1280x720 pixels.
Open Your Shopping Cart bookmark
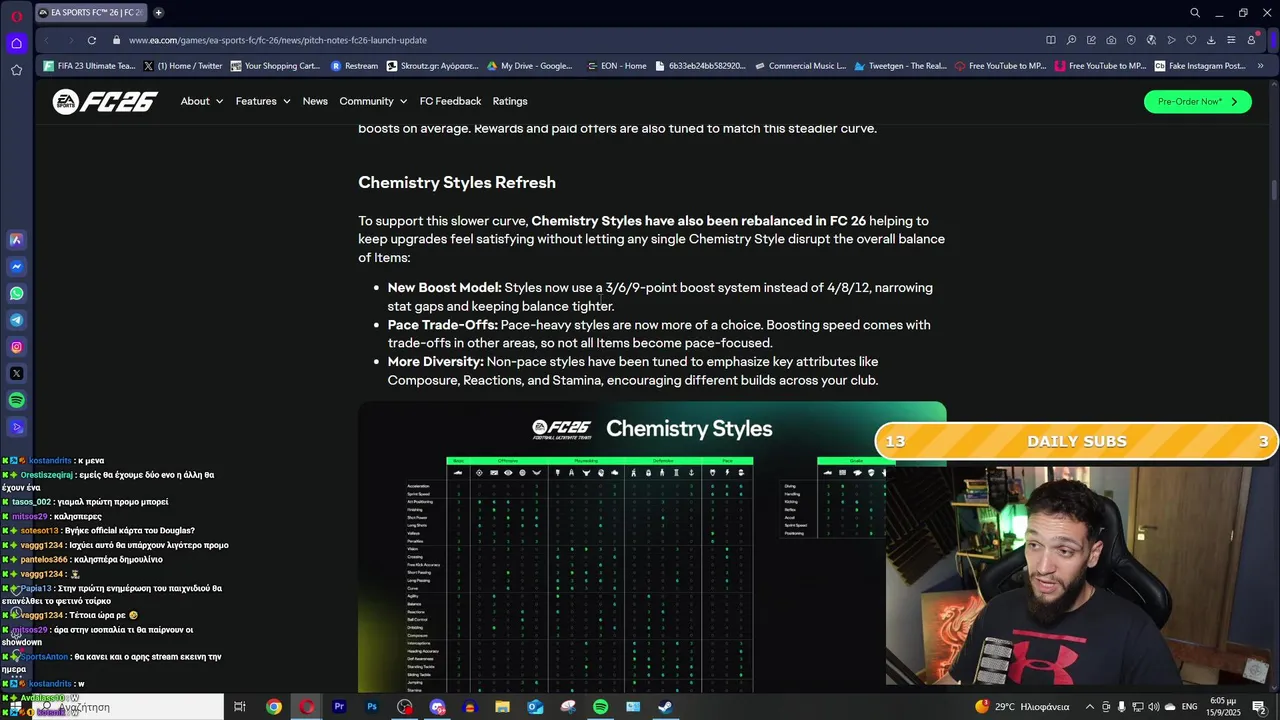(x=275, y=66)
